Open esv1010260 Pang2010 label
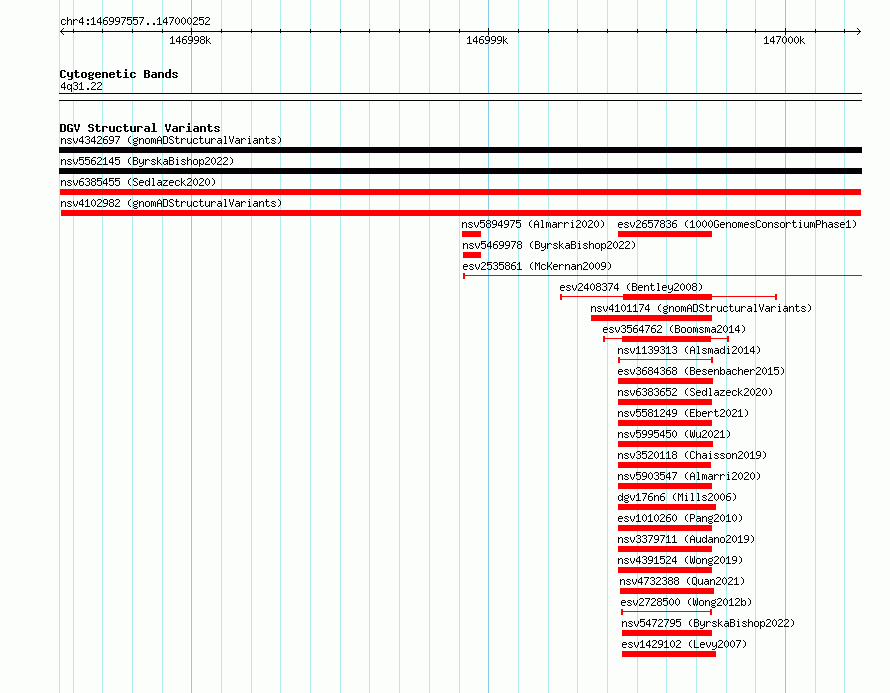Viewport: 890px width, 693px height. point(680,518)
